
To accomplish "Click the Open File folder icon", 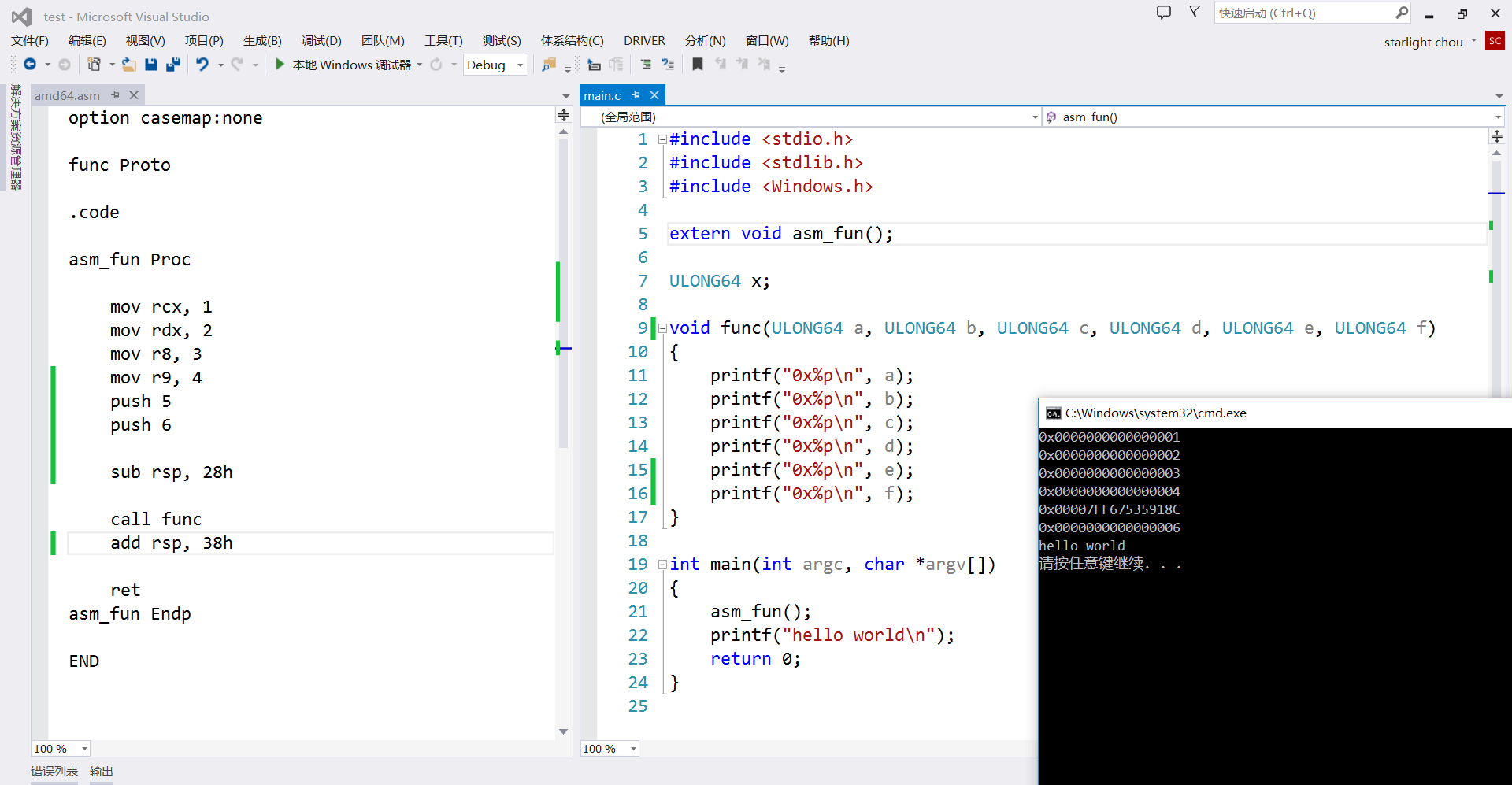I will point(128,65).
